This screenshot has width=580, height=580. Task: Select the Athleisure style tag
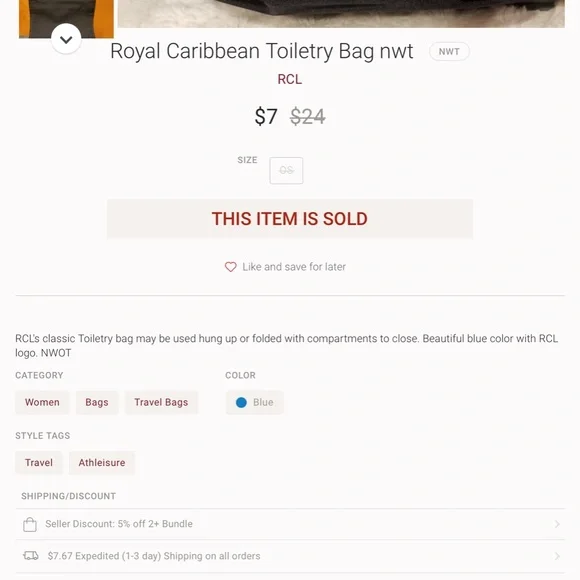pyautogui.click(x=102, y=463)
